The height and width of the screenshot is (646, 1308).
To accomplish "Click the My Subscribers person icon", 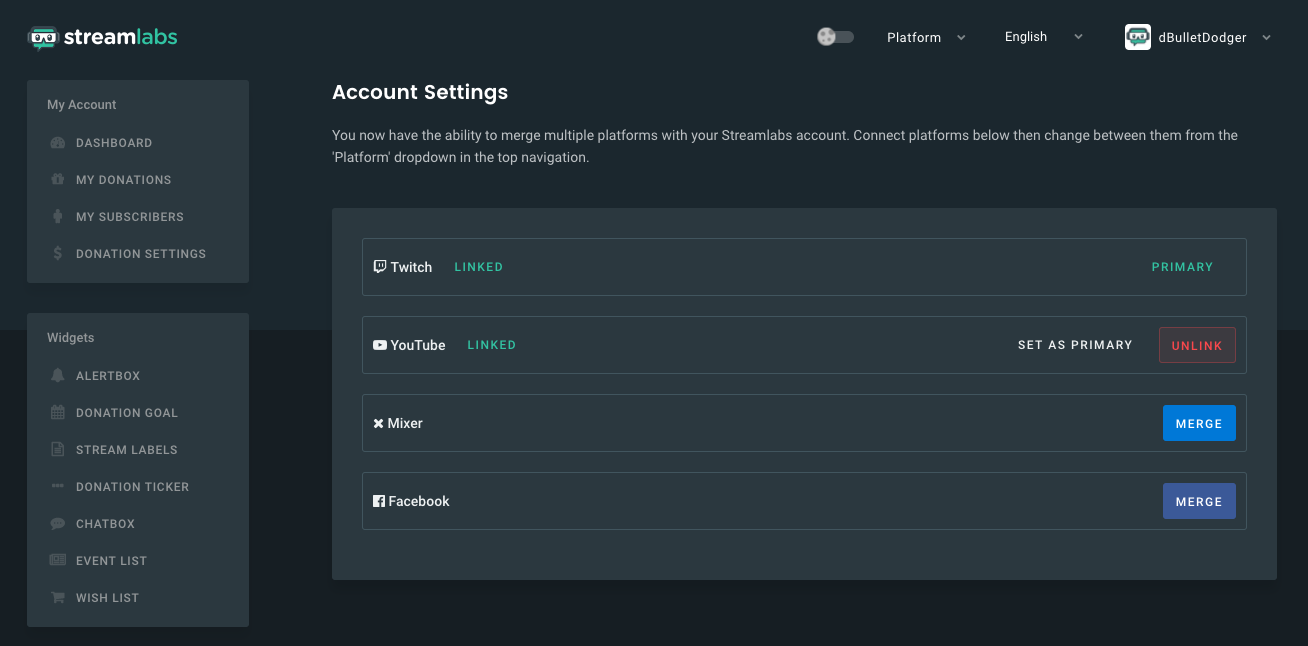I will click(57, 217).
